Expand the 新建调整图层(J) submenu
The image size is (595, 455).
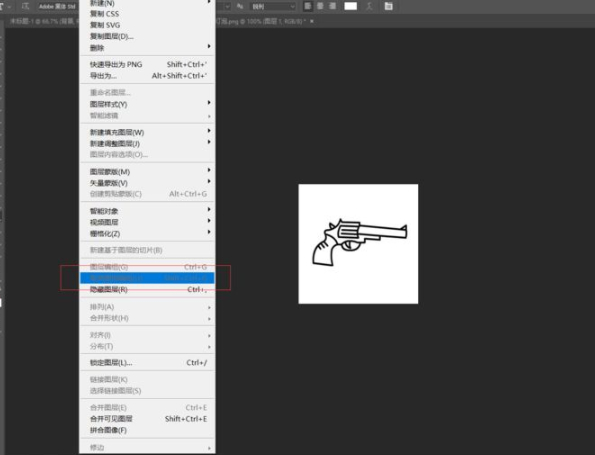tap(147, 143)
